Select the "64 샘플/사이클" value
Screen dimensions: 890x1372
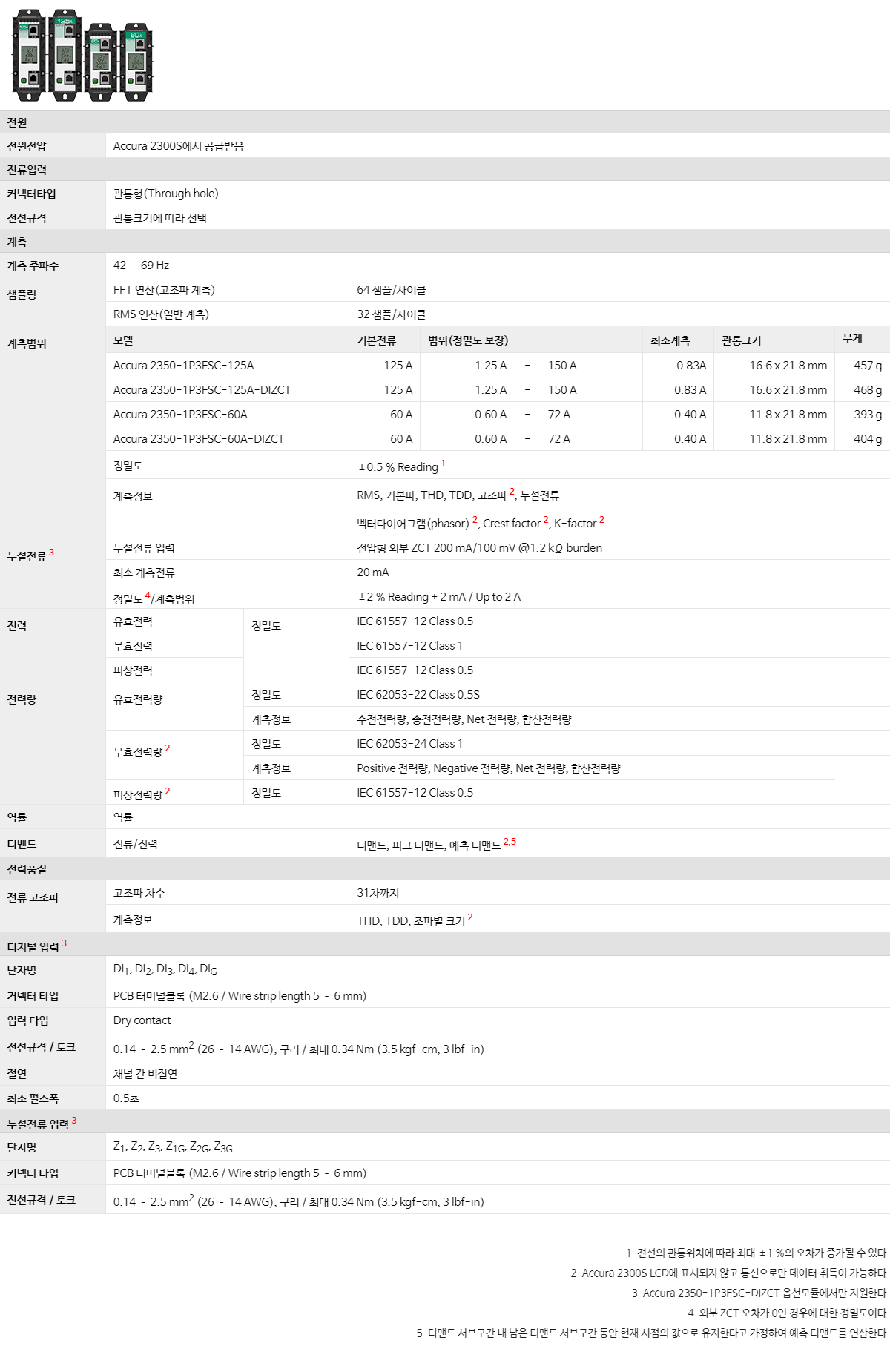pos(392,290)
